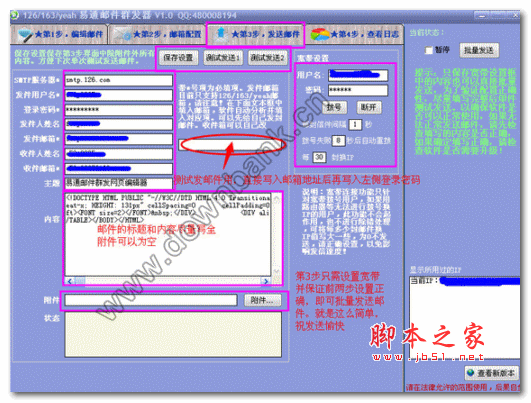Click the globe icon on 查看新版本
The height and width of the screenshot is (403, 531).
click(471, 373)
